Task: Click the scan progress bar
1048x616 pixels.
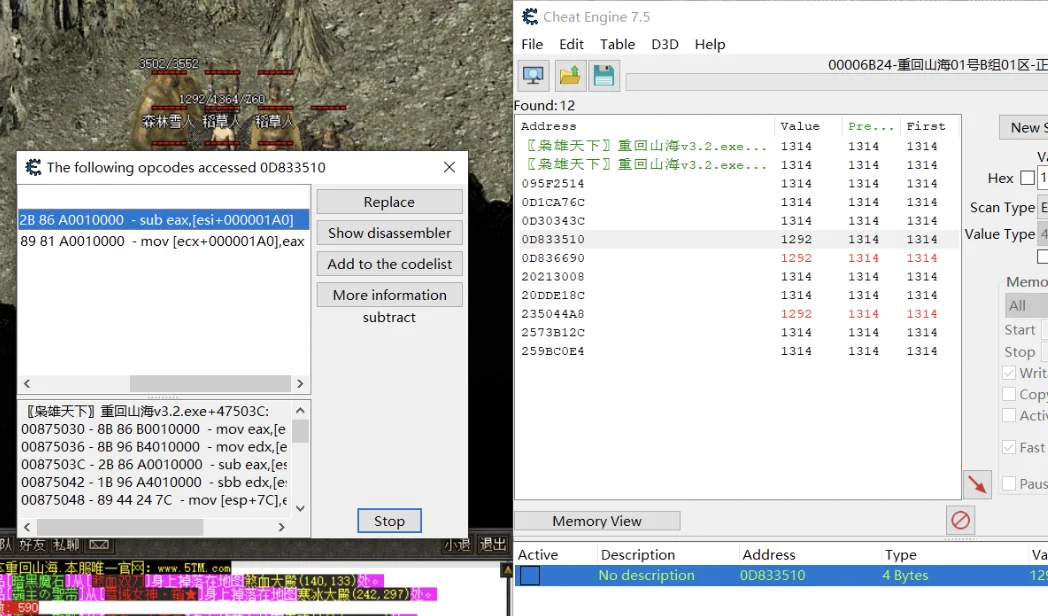Action: (836, 82)
